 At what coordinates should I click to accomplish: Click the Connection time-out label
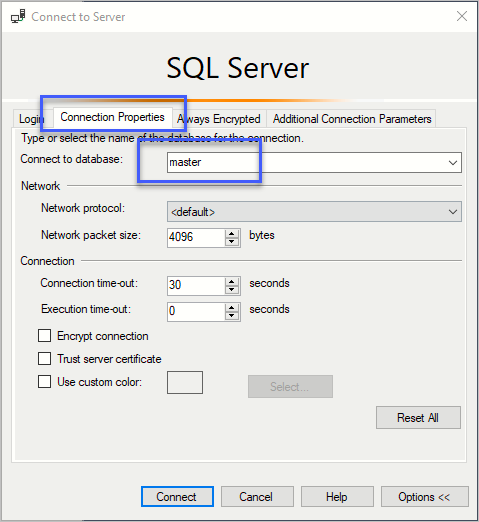[89, 283]
